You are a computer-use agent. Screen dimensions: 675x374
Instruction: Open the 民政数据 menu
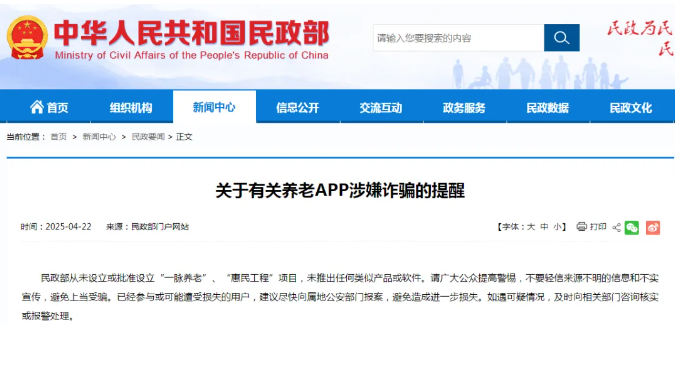click(548, 108)
